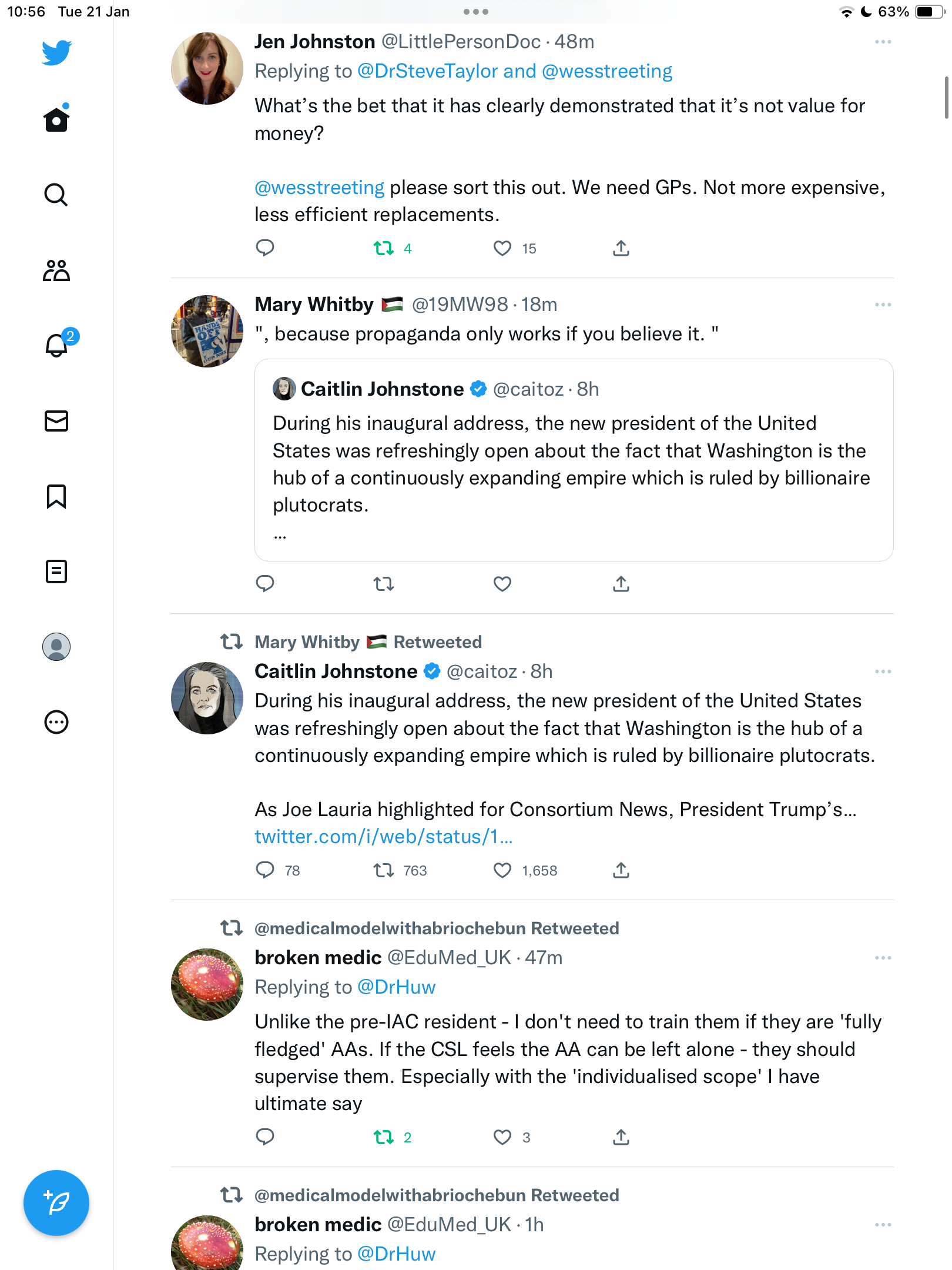Viewport: 952px width, 1270px height.
Task: Open the quoted Caitlin Johnstone tweet card
Action: click(574, 460)
